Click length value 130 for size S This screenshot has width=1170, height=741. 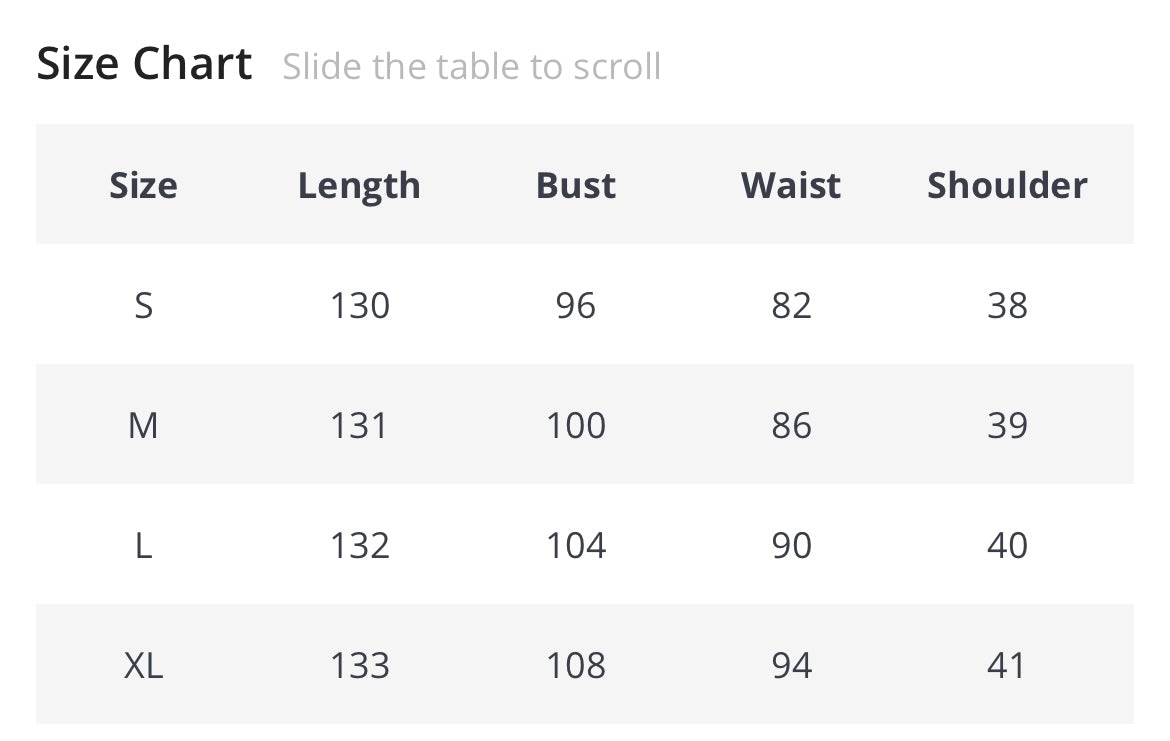point(359,305)
